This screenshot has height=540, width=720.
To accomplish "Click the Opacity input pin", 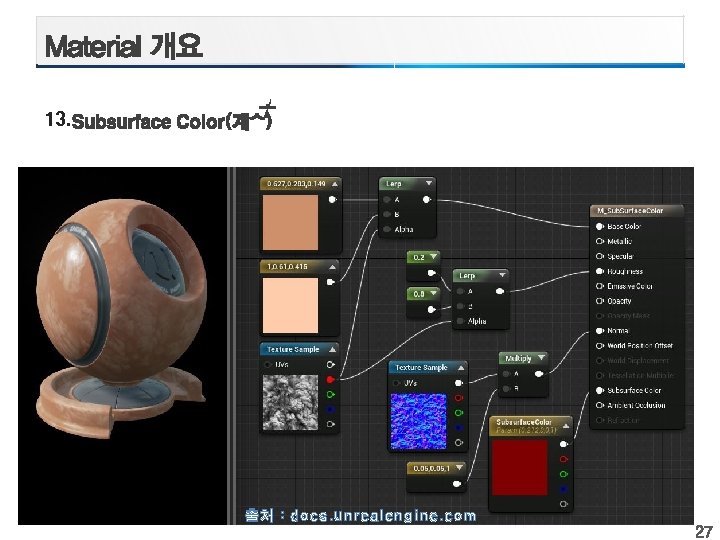I will click(x=600, y=301).
